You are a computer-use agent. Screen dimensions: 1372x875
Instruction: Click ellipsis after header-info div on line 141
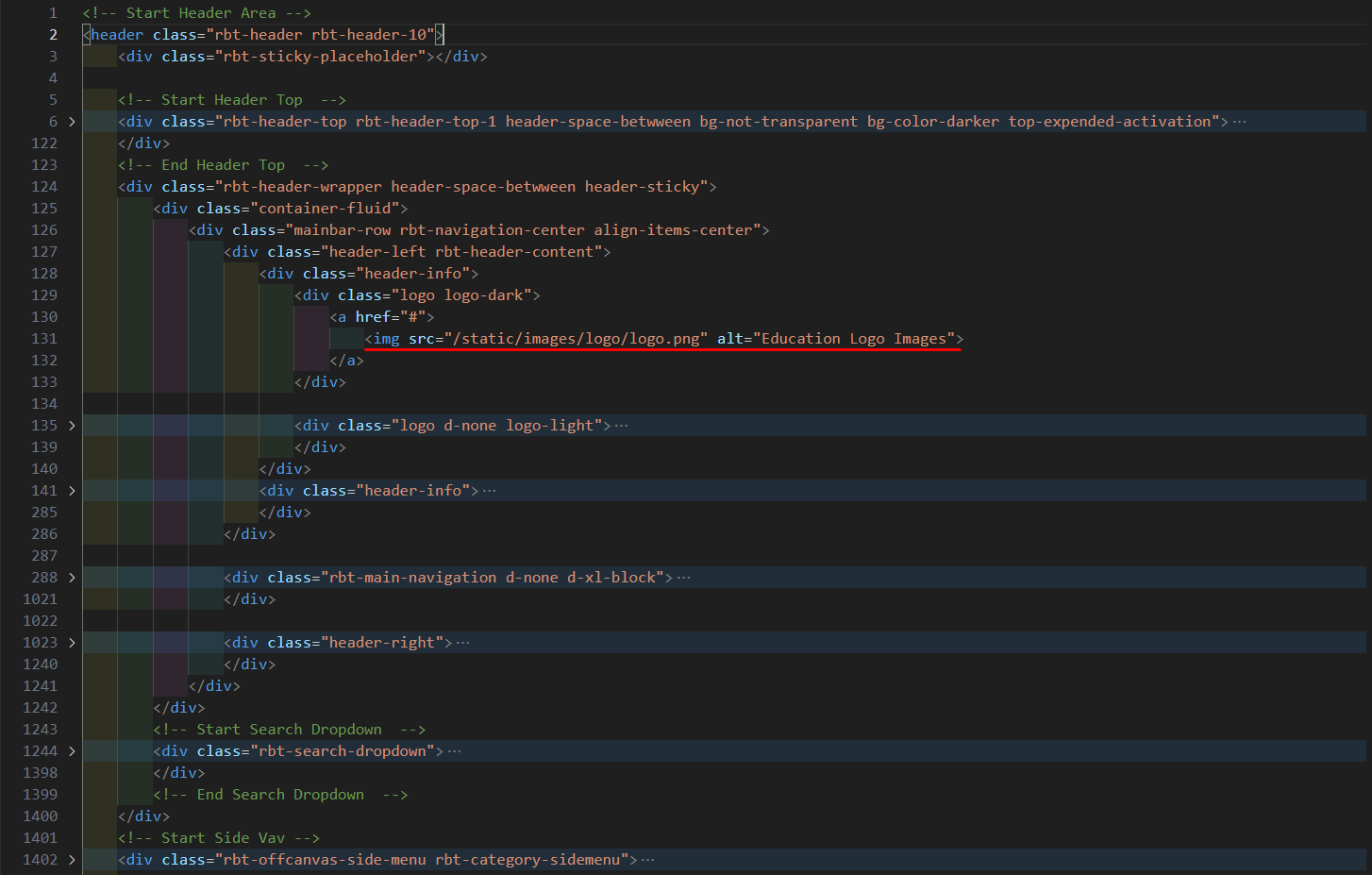(x=489, y=491)
